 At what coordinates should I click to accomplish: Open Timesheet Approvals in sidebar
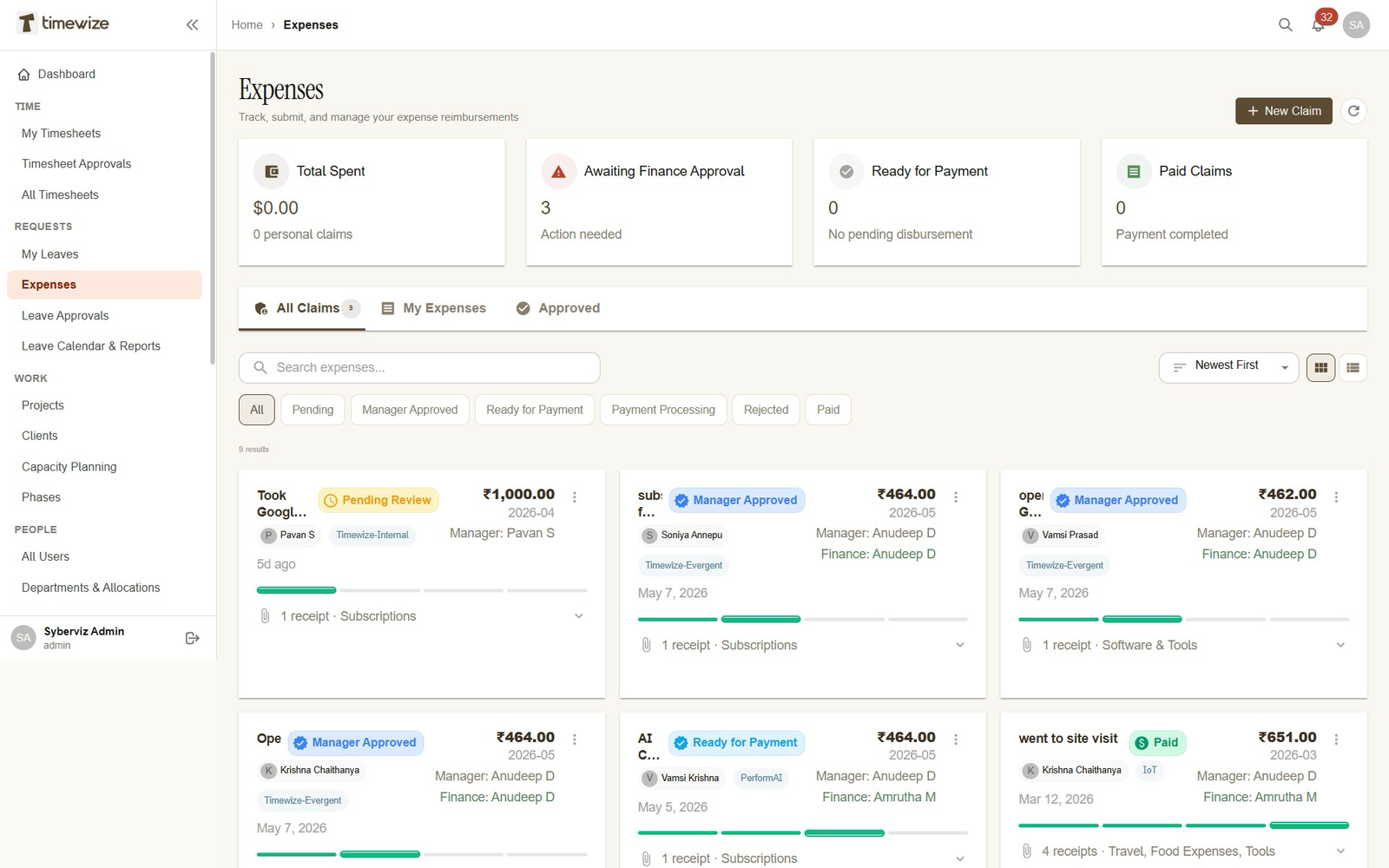(x=76, y=164)
